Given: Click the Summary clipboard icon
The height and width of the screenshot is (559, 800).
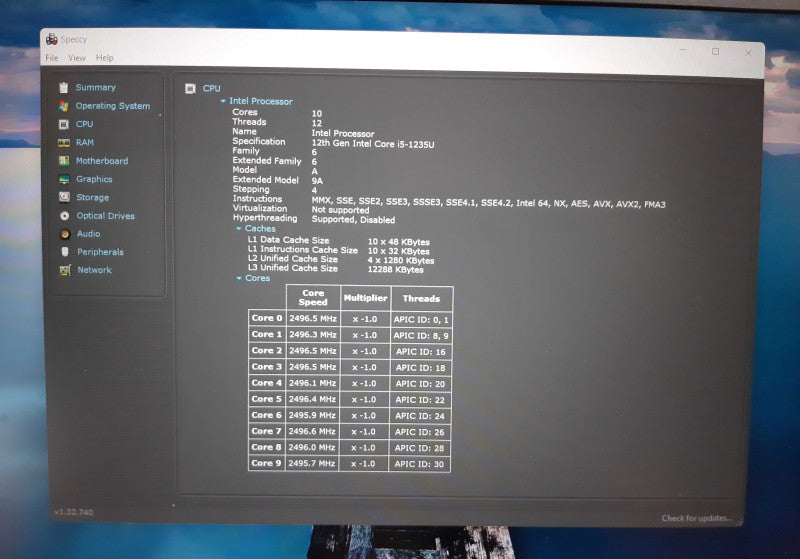Looking at the screenshot, I should pyautogui.click(x=63, y=88).
